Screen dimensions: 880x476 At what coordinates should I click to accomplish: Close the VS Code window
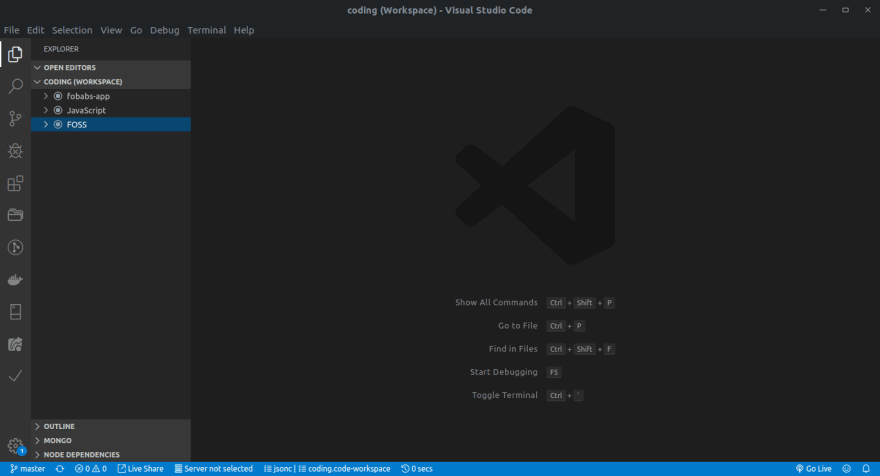(868, 10)
